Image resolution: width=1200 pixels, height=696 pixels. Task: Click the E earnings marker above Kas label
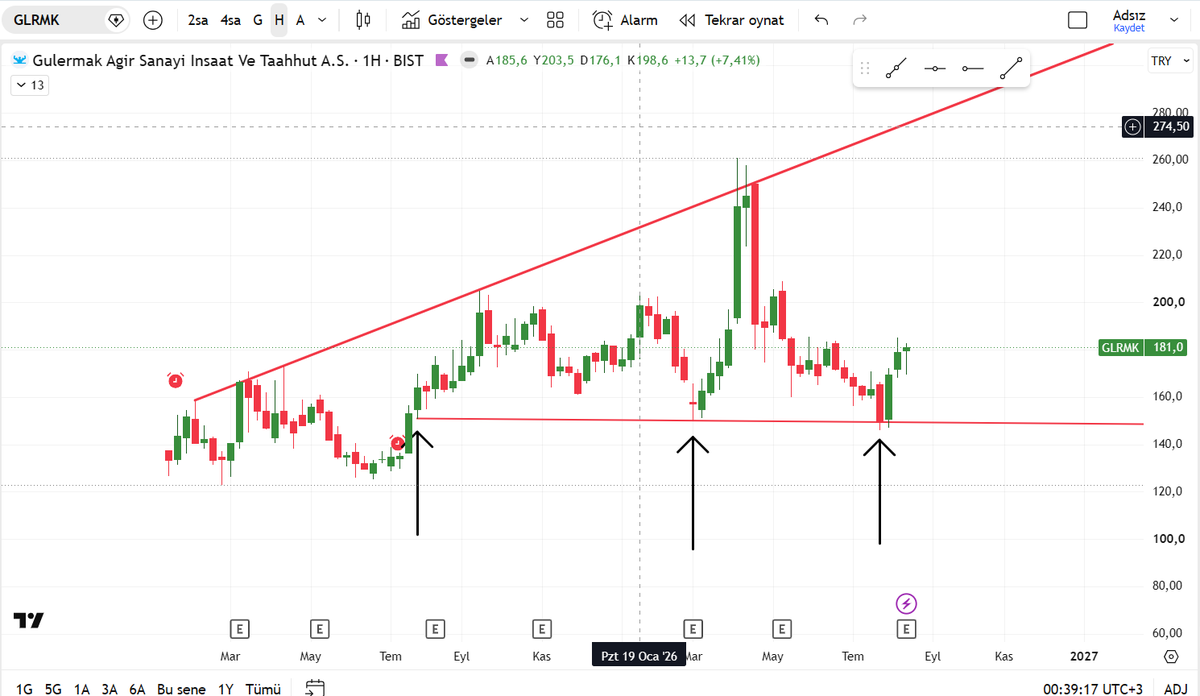541,629
